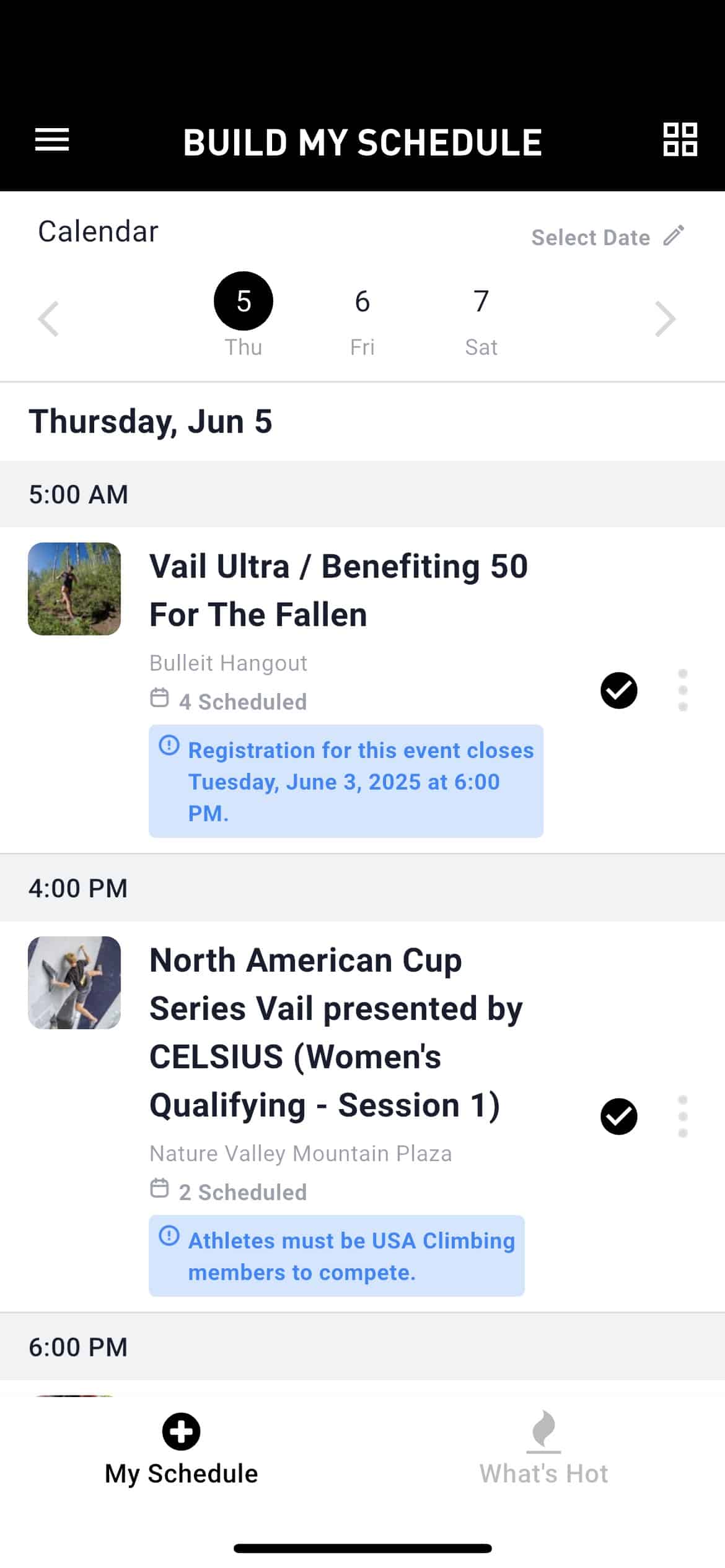
Task: Open the hamburger menu
Action: click(x=52, y=140)
